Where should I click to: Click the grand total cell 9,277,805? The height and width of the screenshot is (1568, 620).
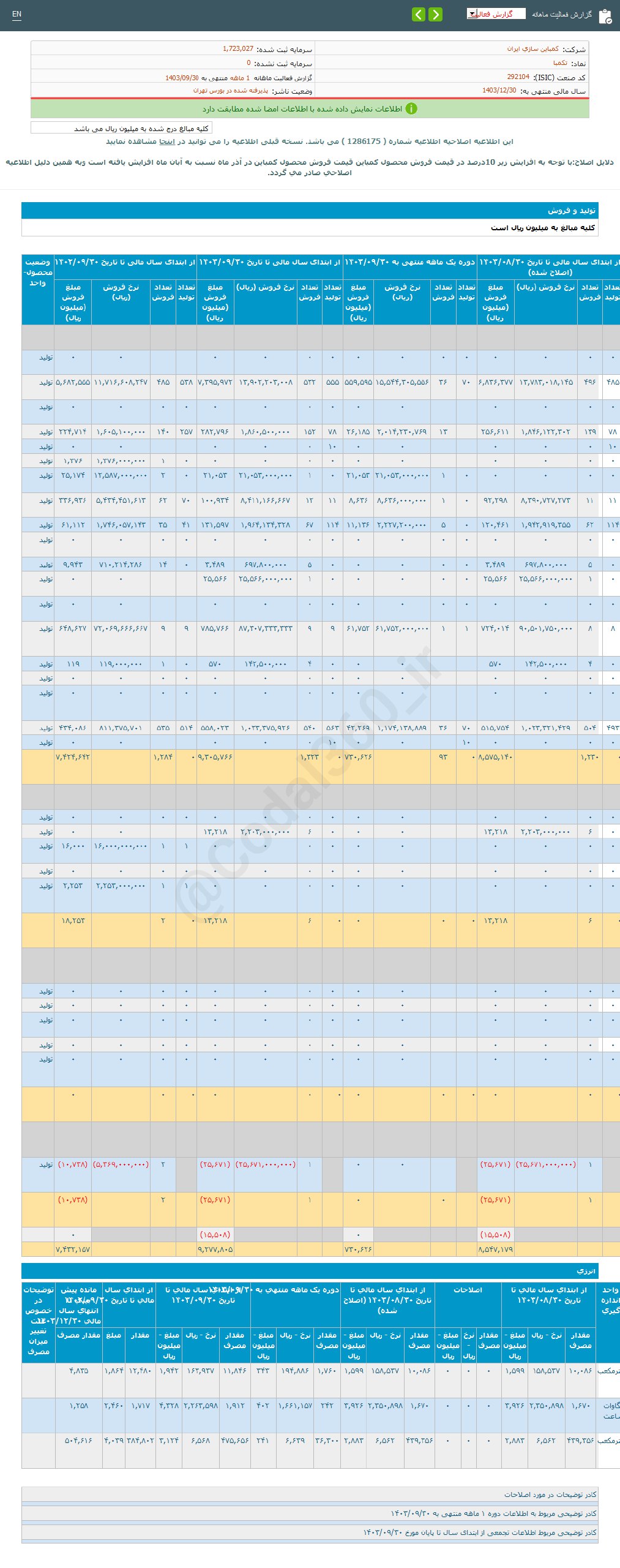coord(215,1249)
